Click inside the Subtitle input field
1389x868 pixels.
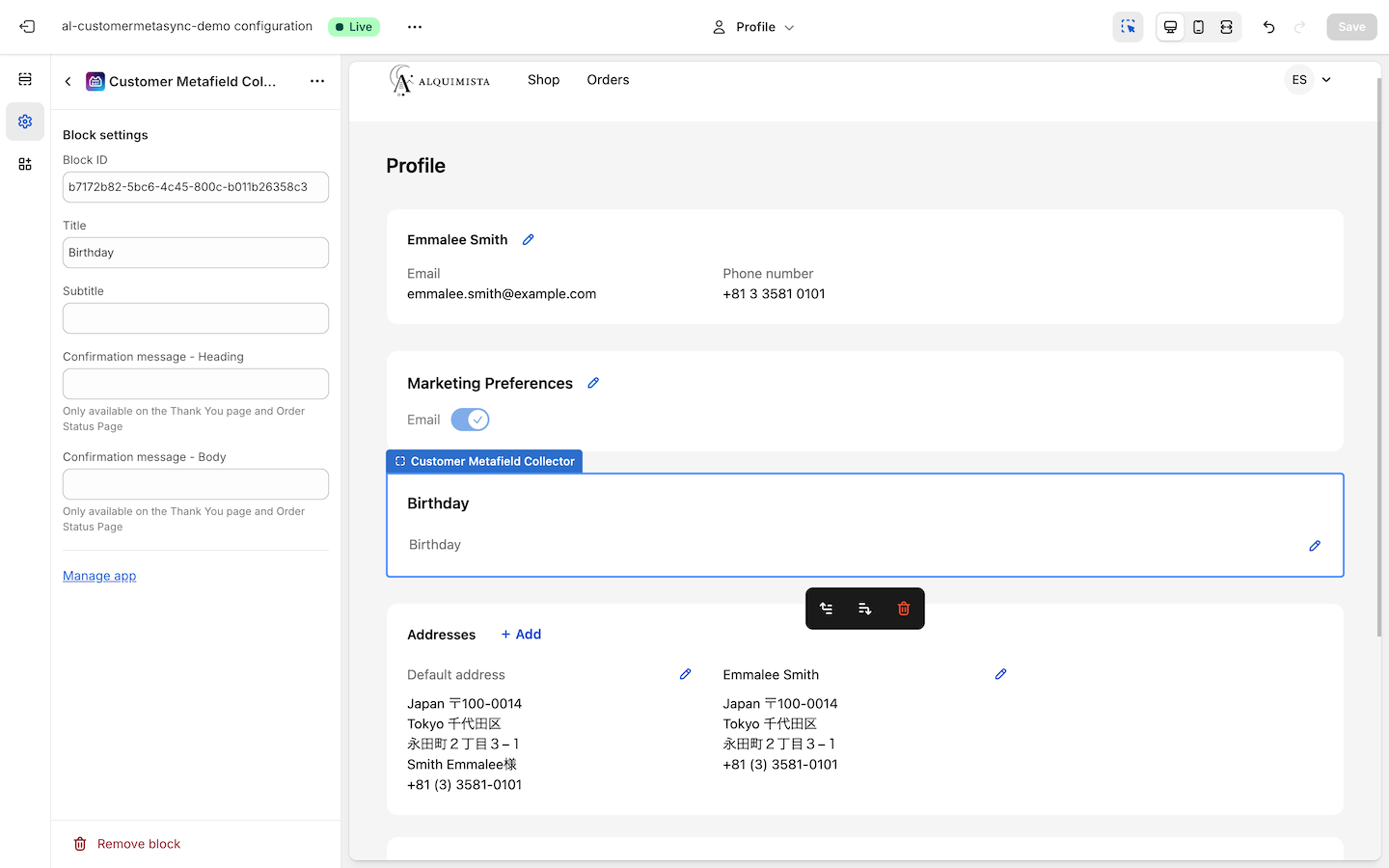195,318
